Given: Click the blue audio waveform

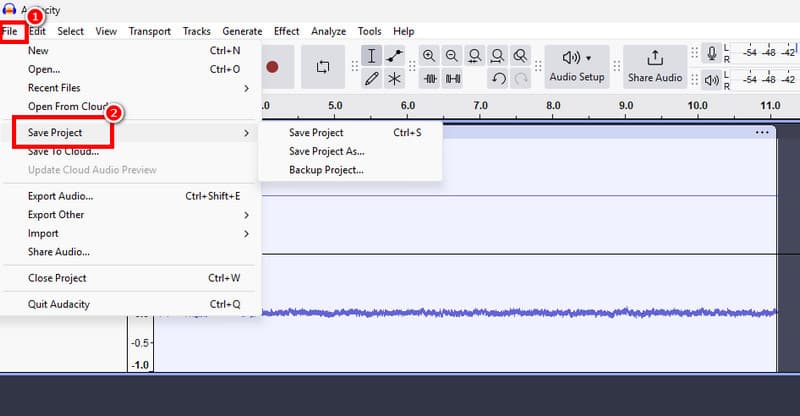Looking at the screenshot, I should point(519,312).
